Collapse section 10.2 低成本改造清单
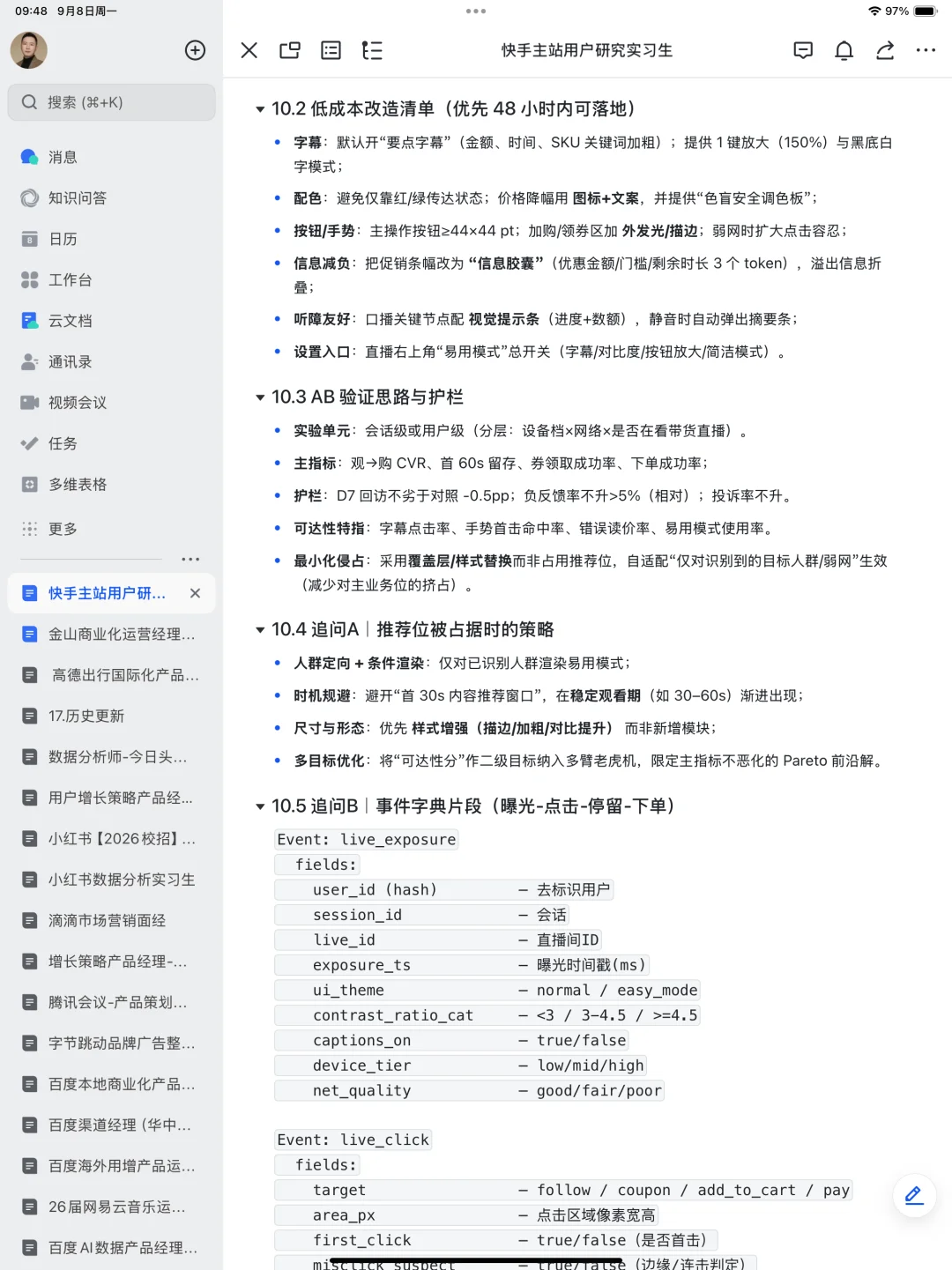Screen dimensions: 952x1270 click(x=260, y=109)
